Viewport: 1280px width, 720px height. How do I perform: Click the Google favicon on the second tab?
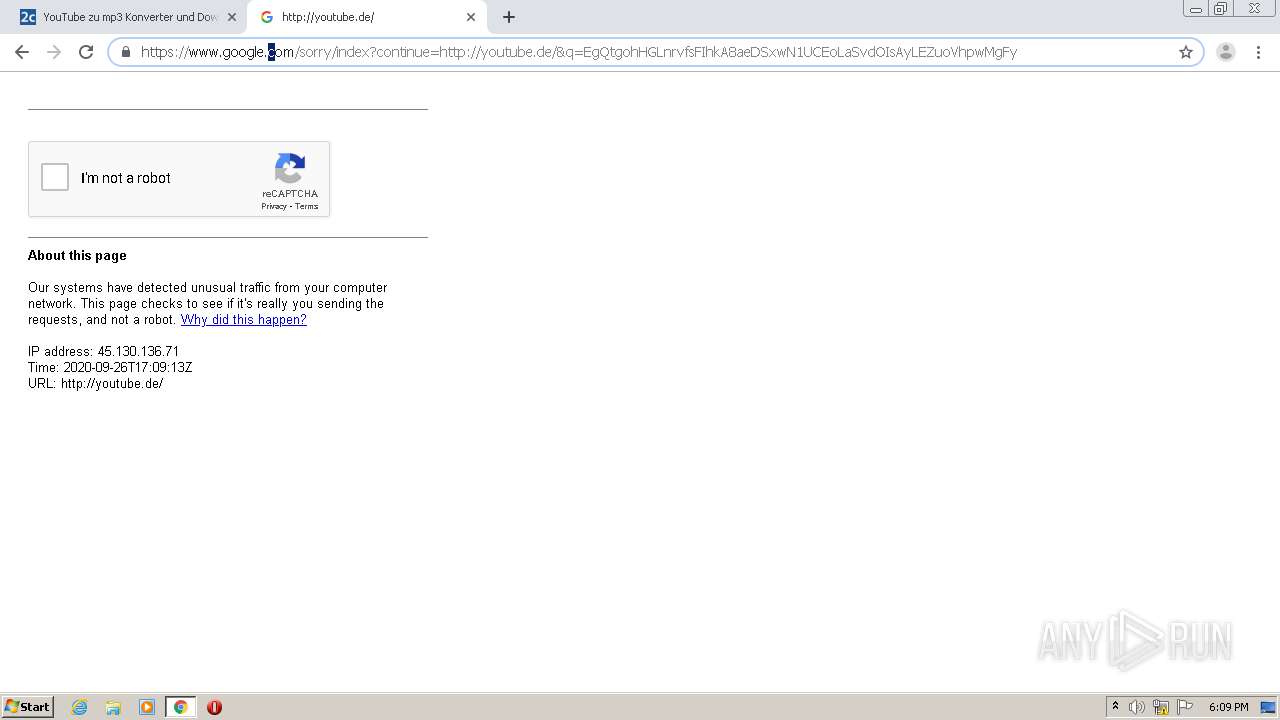click(x=267, y=17)
